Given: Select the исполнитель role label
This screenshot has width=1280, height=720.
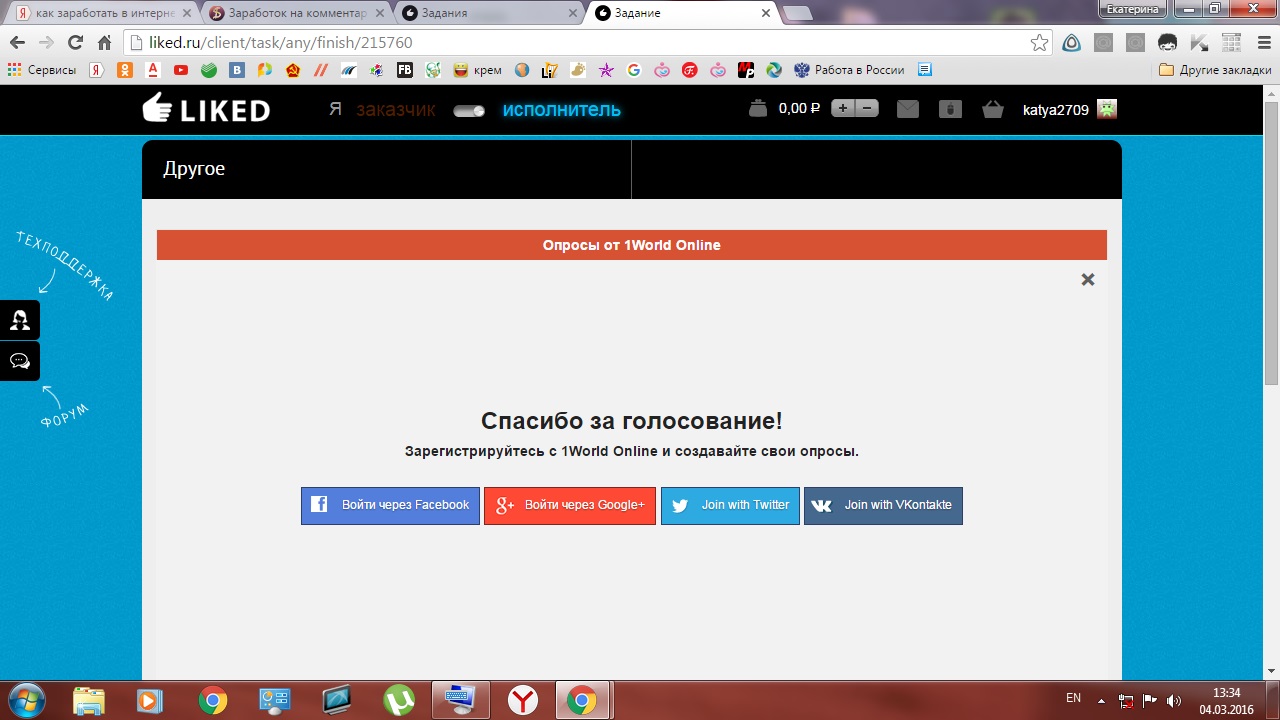Looking at the screenshot, I should [562, 110].
